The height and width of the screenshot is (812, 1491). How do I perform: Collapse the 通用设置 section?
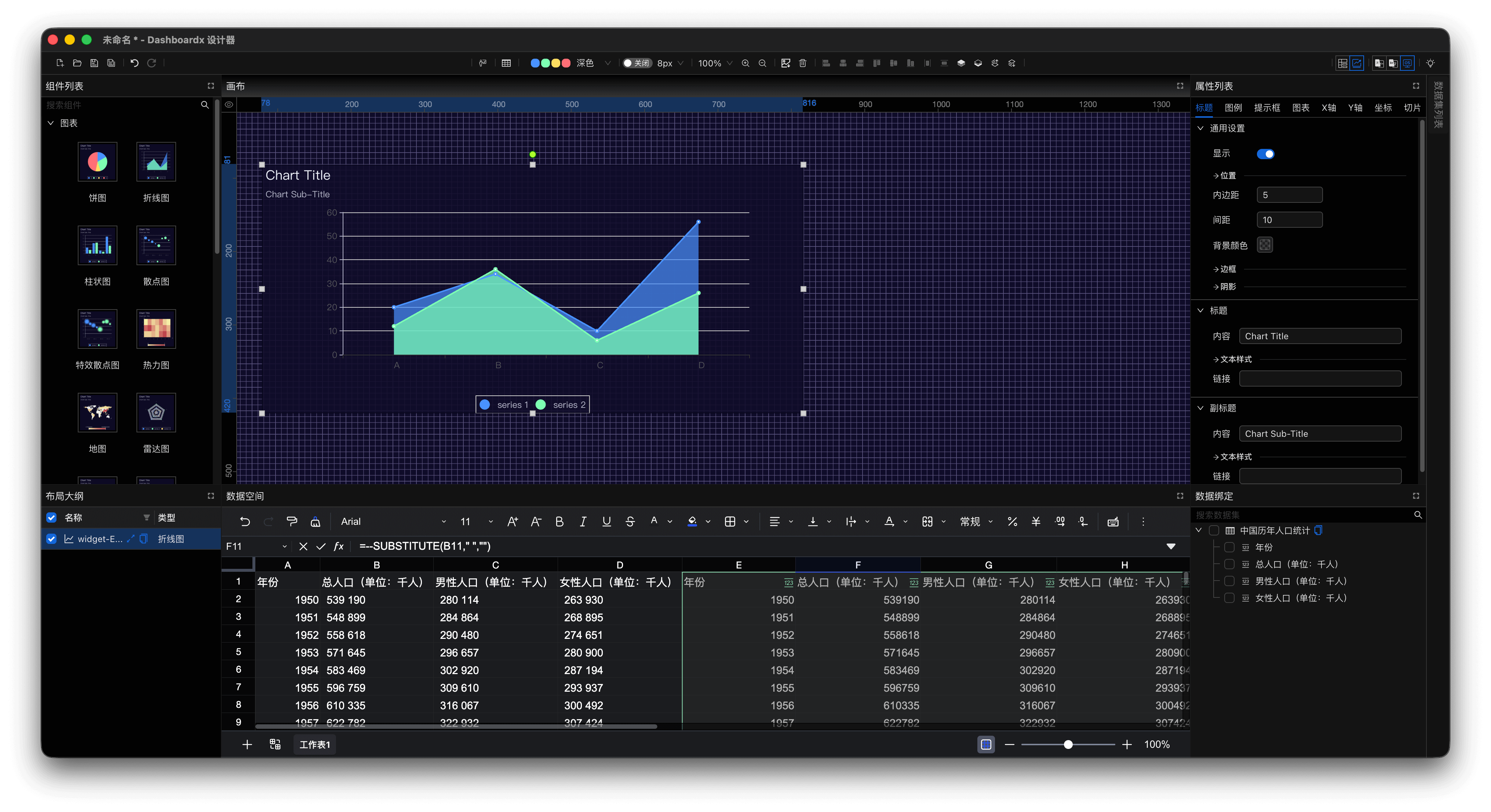(x=1200, y=128)
